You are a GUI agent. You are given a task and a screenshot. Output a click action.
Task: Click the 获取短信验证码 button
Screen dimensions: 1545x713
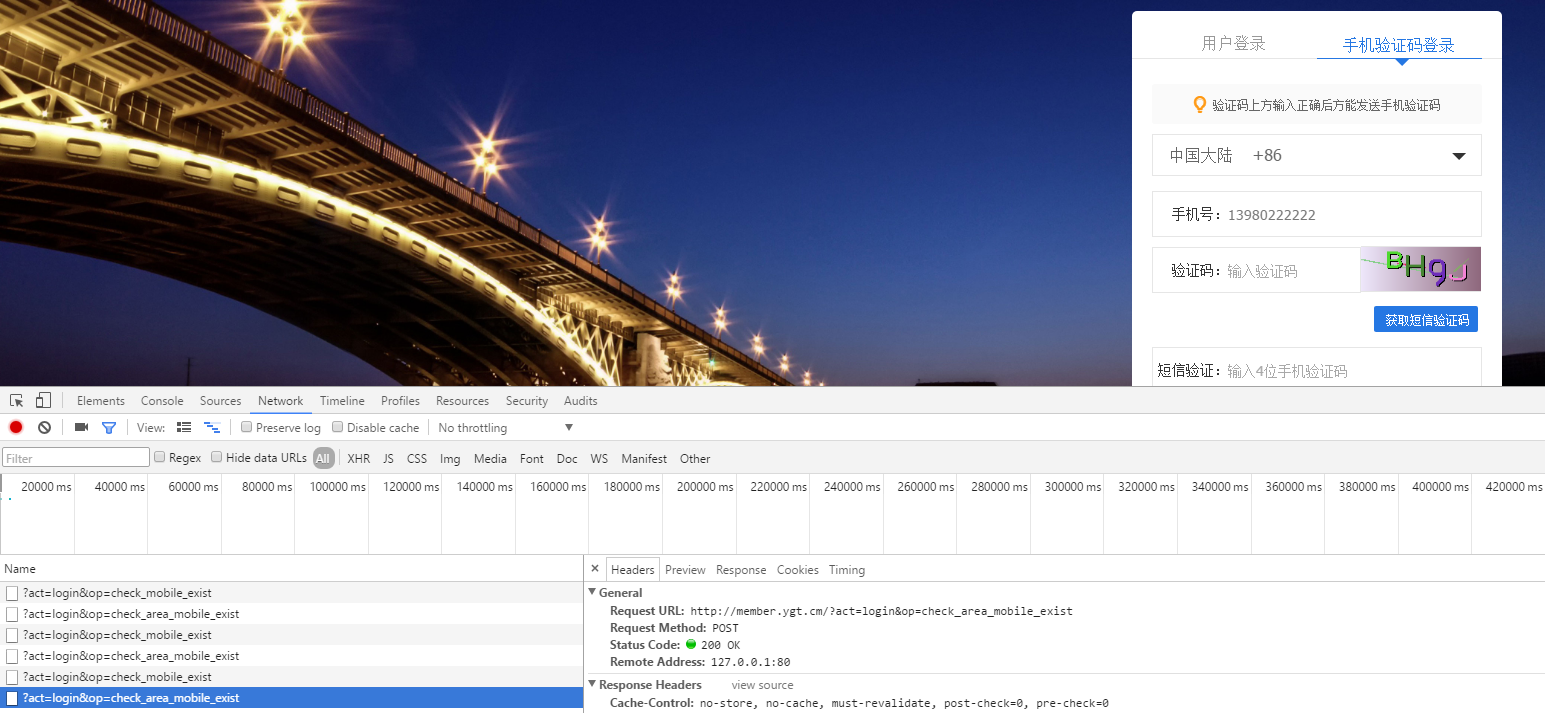point(1425,320)
